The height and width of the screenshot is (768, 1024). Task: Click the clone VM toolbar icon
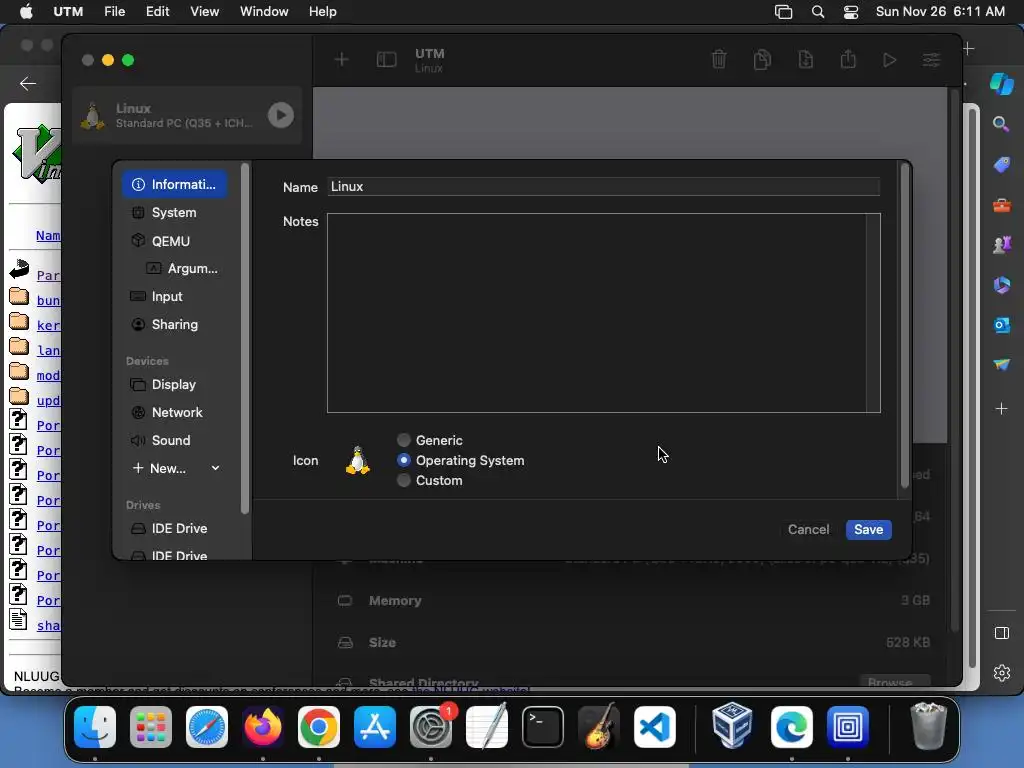click(762, 59)
